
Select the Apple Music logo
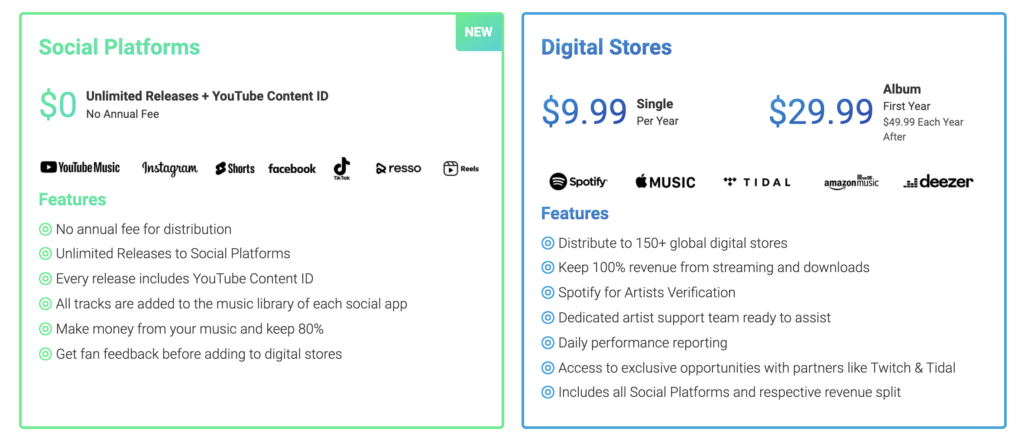(x=665, y=182)
